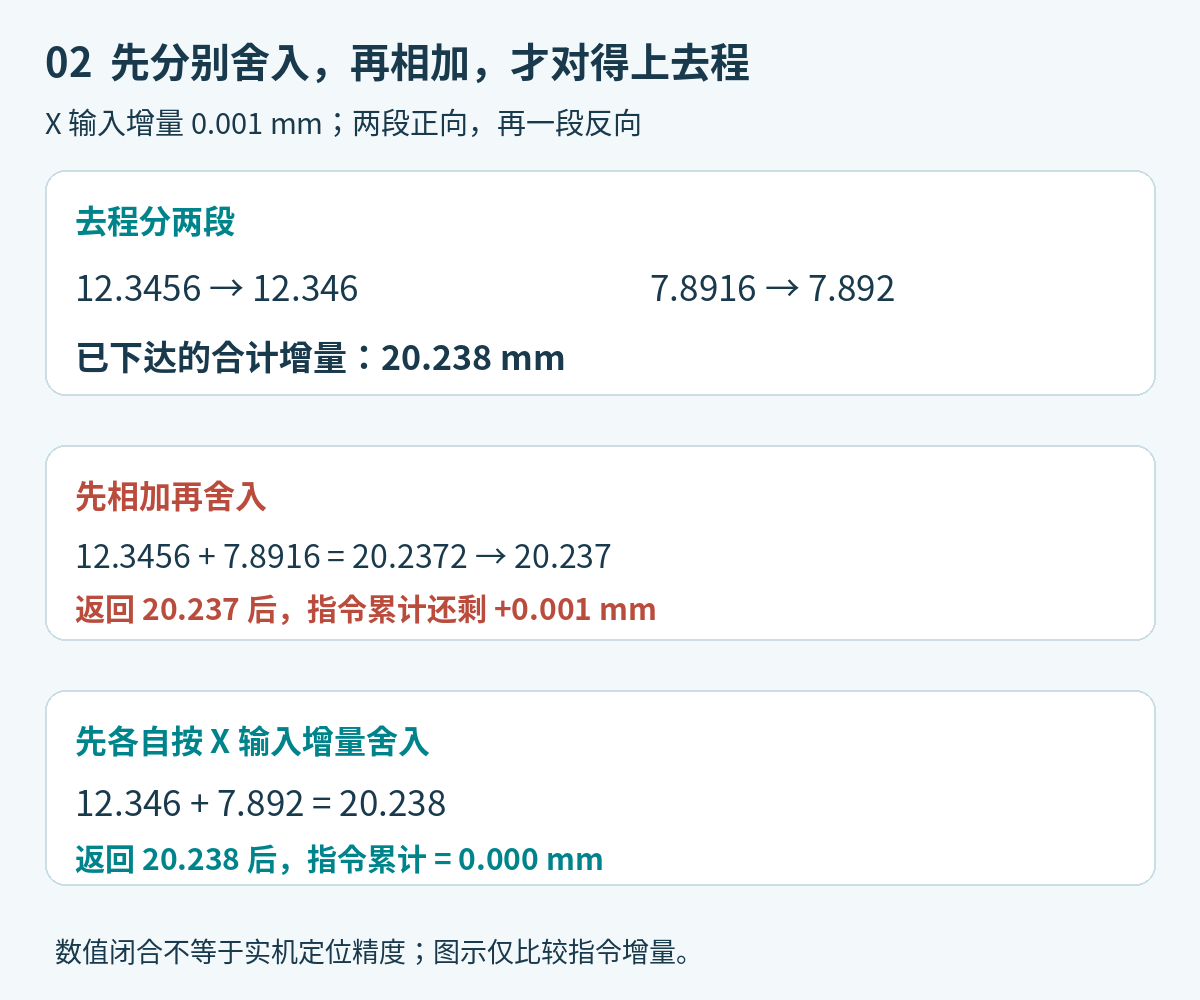The height and width of the screenshot is (1000, 1200).
Task: Select the heading '去程分两段'
Action: 156,223
